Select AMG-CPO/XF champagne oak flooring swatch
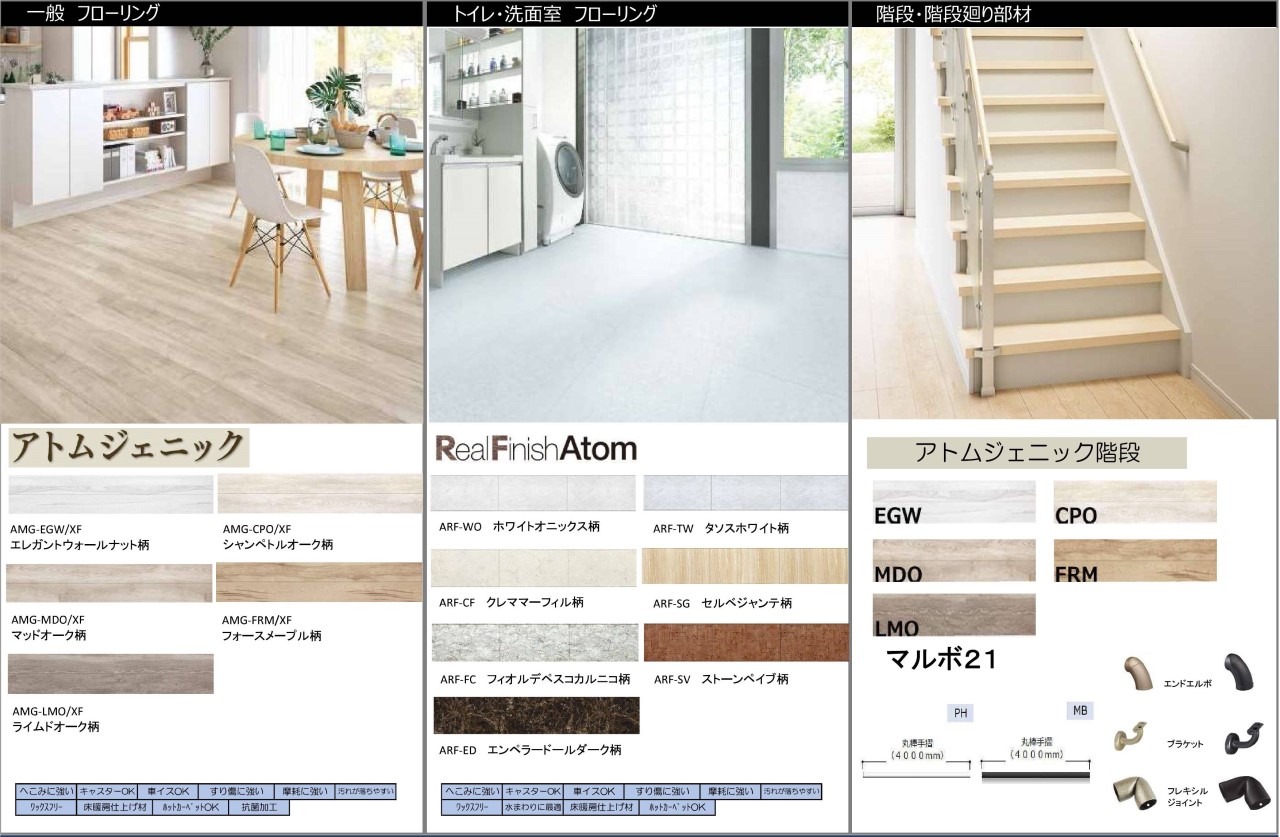Viewport: 1280px width, 837px height. [319, 494]
